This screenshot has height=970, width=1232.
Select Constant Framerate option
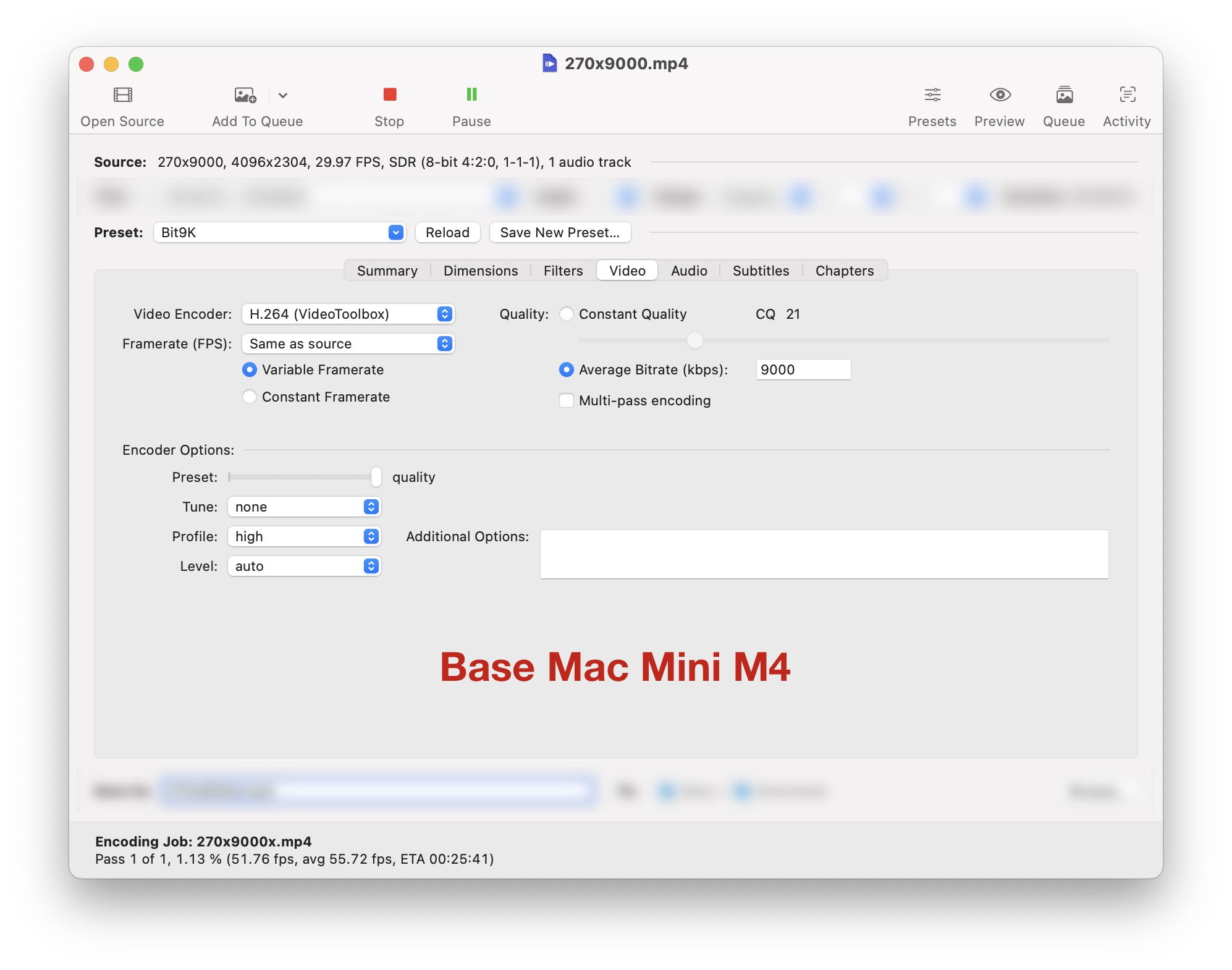coord(250,397)
